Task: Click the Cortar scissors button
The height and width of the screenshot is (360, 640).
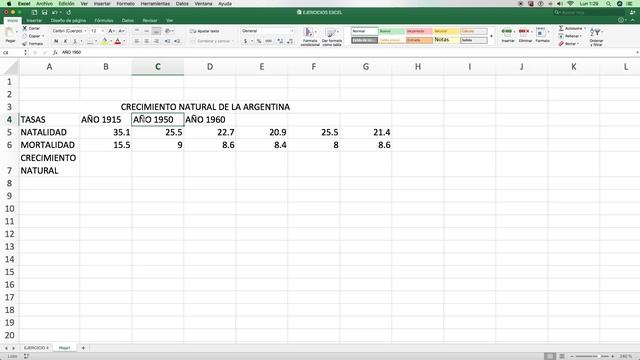Action: (x=31, y=28)
